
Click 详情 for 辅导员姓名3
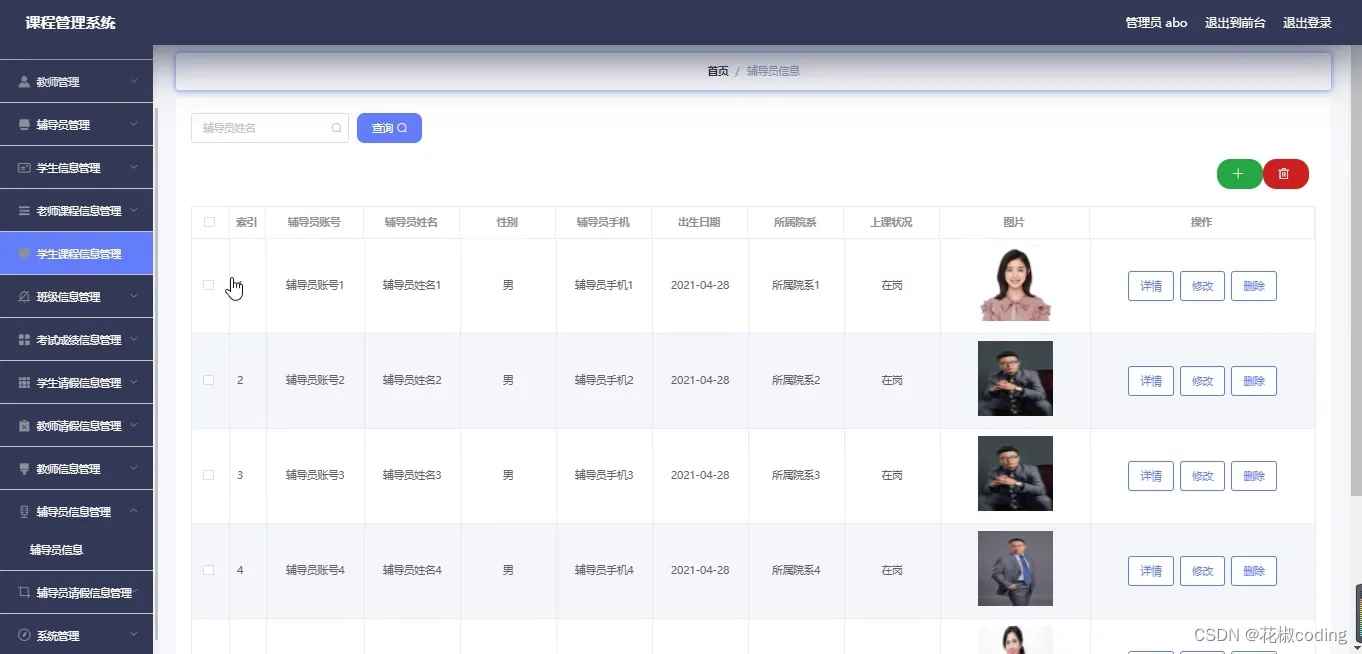(x=1151, y=476)
